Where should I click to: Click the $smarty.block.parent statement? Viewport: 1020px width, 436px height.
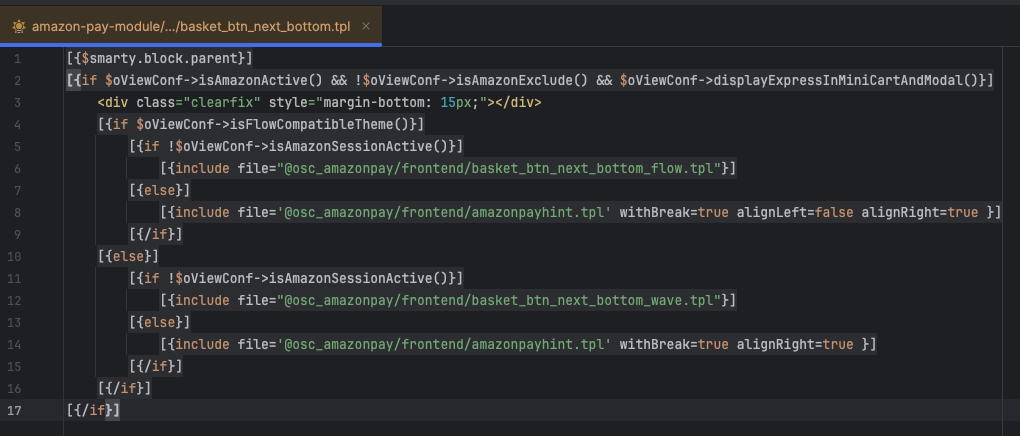(160, 60)
